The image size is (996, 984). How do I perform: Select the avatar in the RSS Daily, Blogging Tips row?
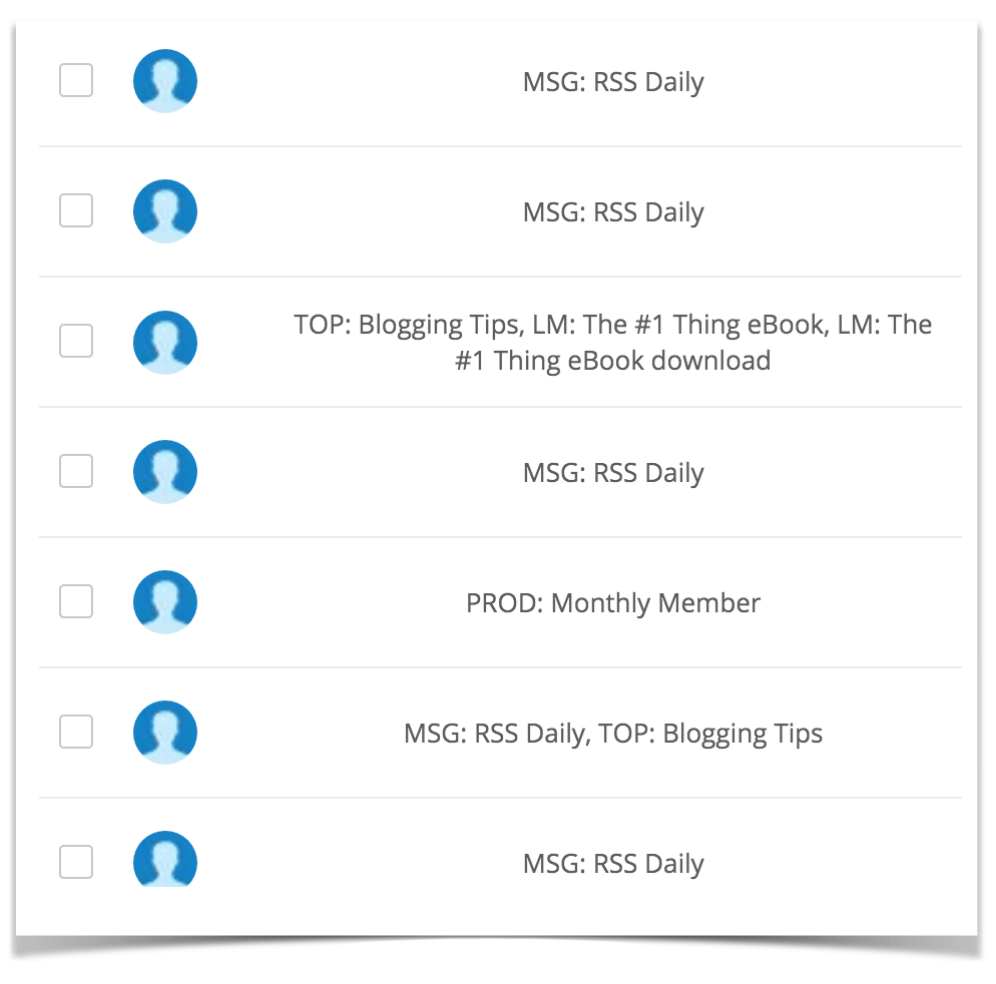[165, 732]
